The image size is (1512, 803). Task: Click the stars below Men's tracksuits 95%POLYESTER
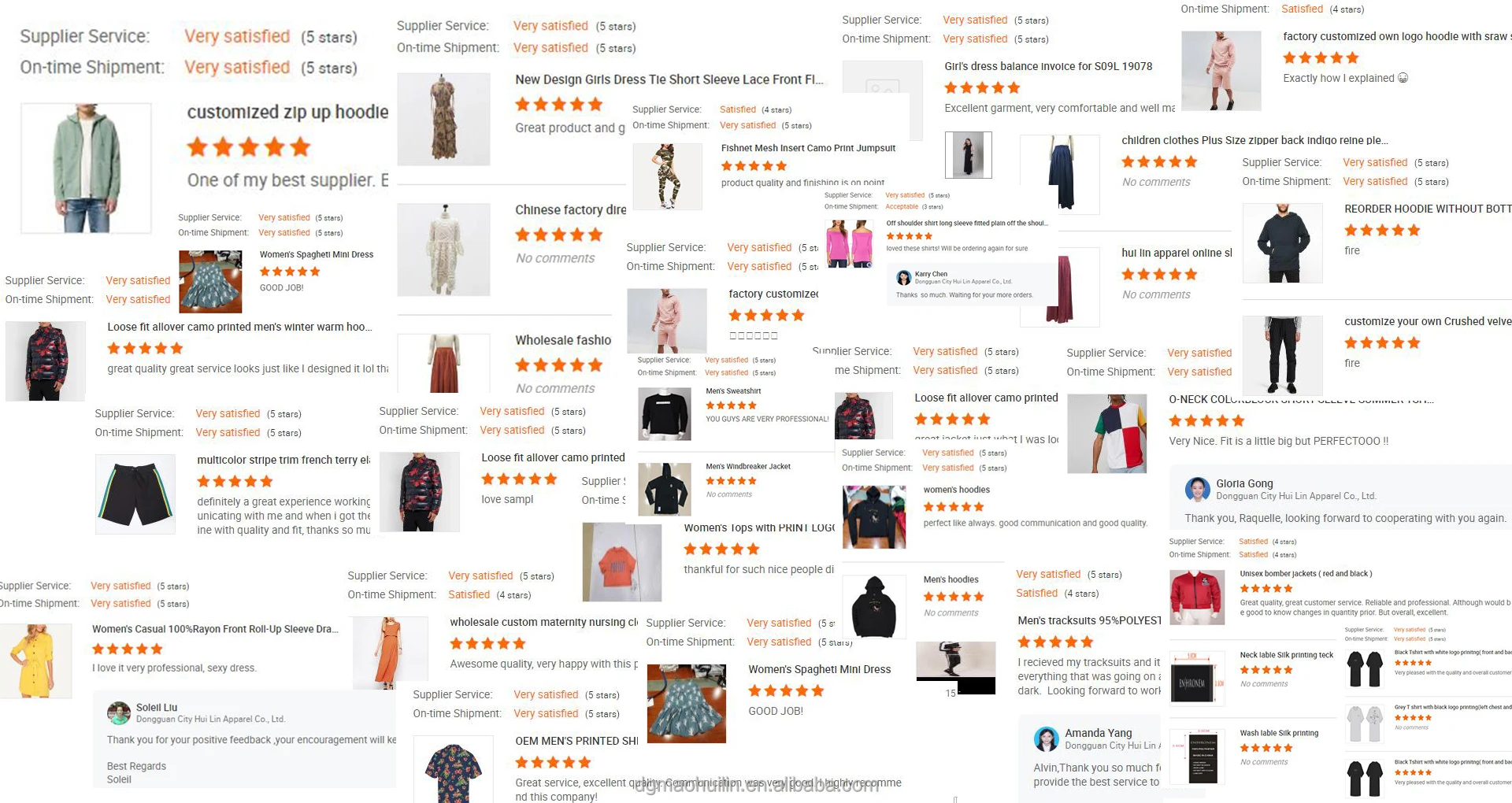coord(1055,642)
